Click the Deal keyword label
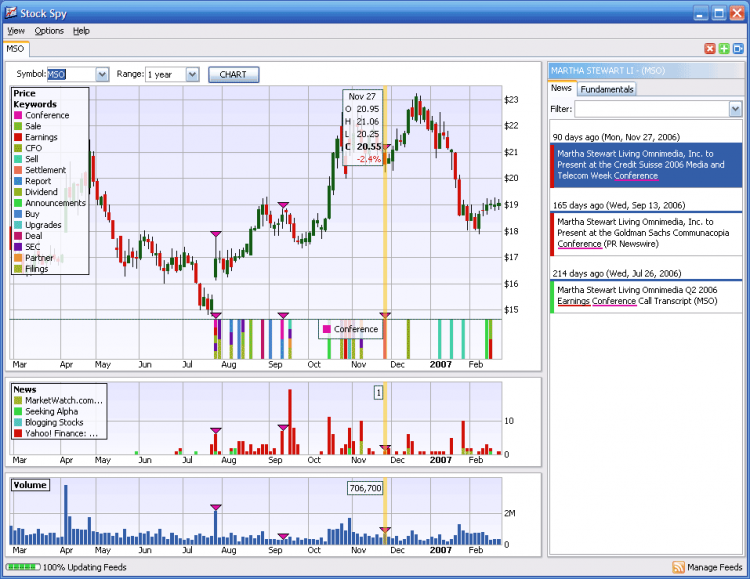Image resolution: width=750 pixels, height=579 pixels. [33, 236]
